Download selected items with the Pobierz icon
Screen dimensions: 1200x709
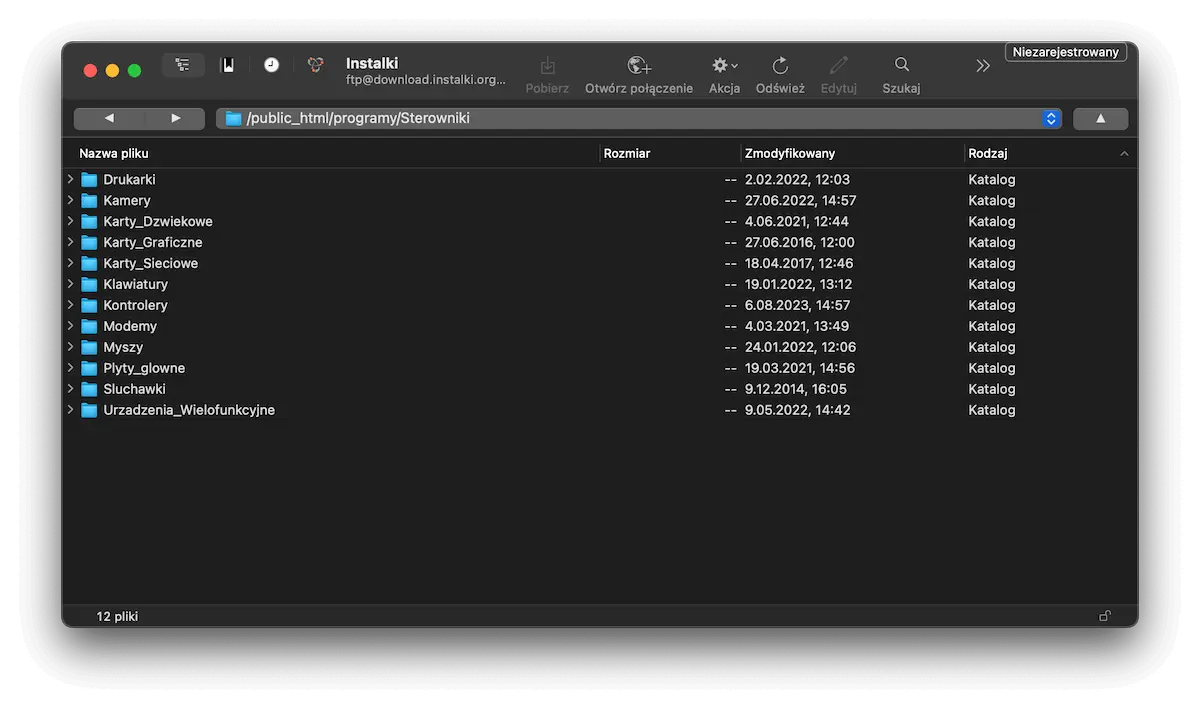click(546, 72)
